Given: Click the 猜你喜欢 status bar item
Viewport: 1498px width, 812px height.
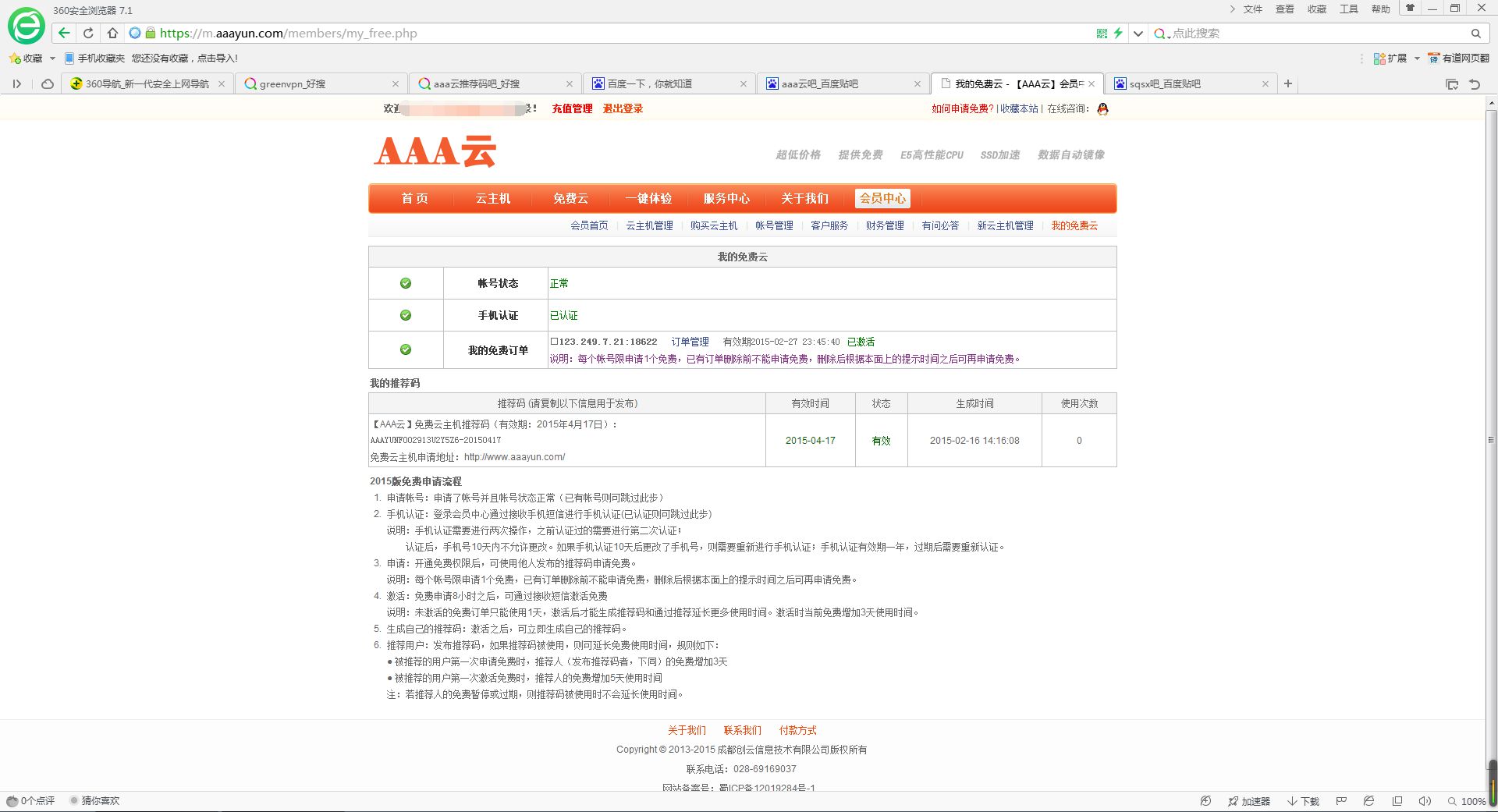Looking at the screenshot, I should 94,801.
